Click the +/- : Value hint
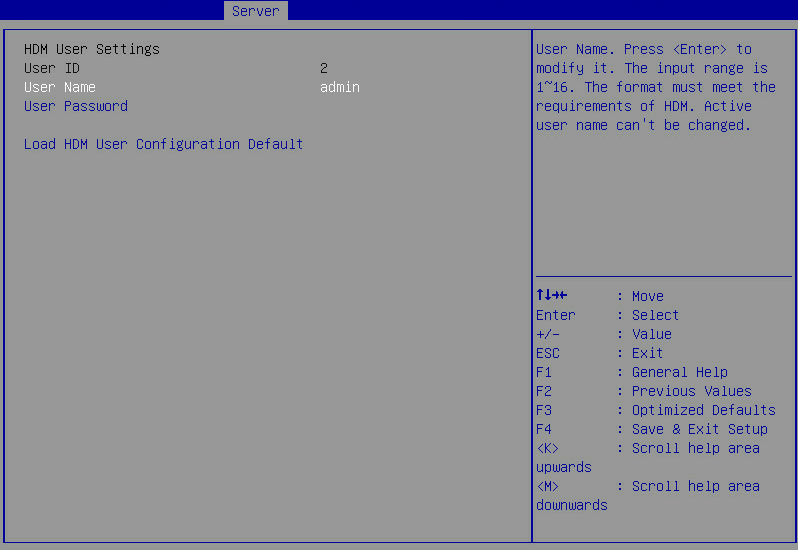Viewport: 798px width, 550px height. (x=604, y=334)
